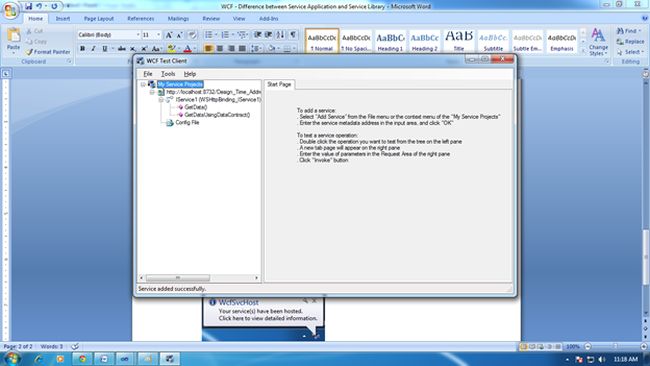This screenshot has height=366, width=650.
Task: Click the Multilevel List icon
Action: (x=242, y=35)
